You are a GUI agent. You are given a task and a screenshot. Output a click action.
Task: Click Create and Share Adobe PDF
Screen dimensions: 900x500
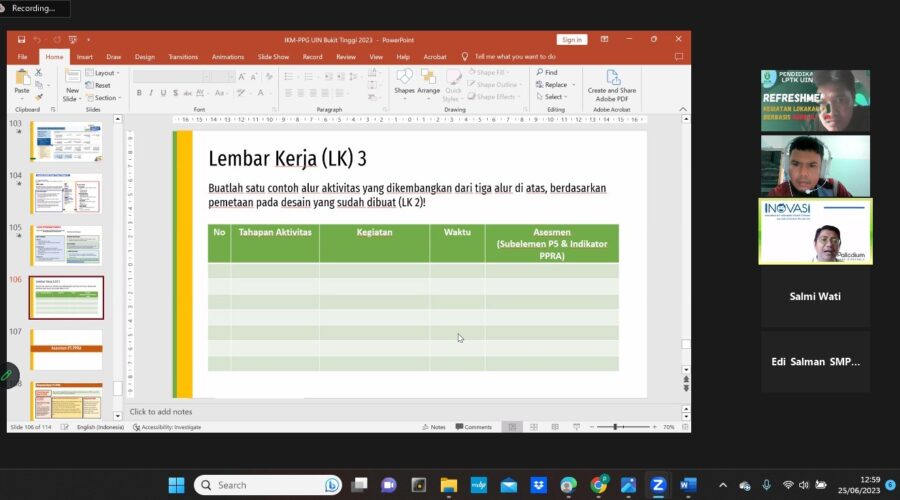(612, 85)
